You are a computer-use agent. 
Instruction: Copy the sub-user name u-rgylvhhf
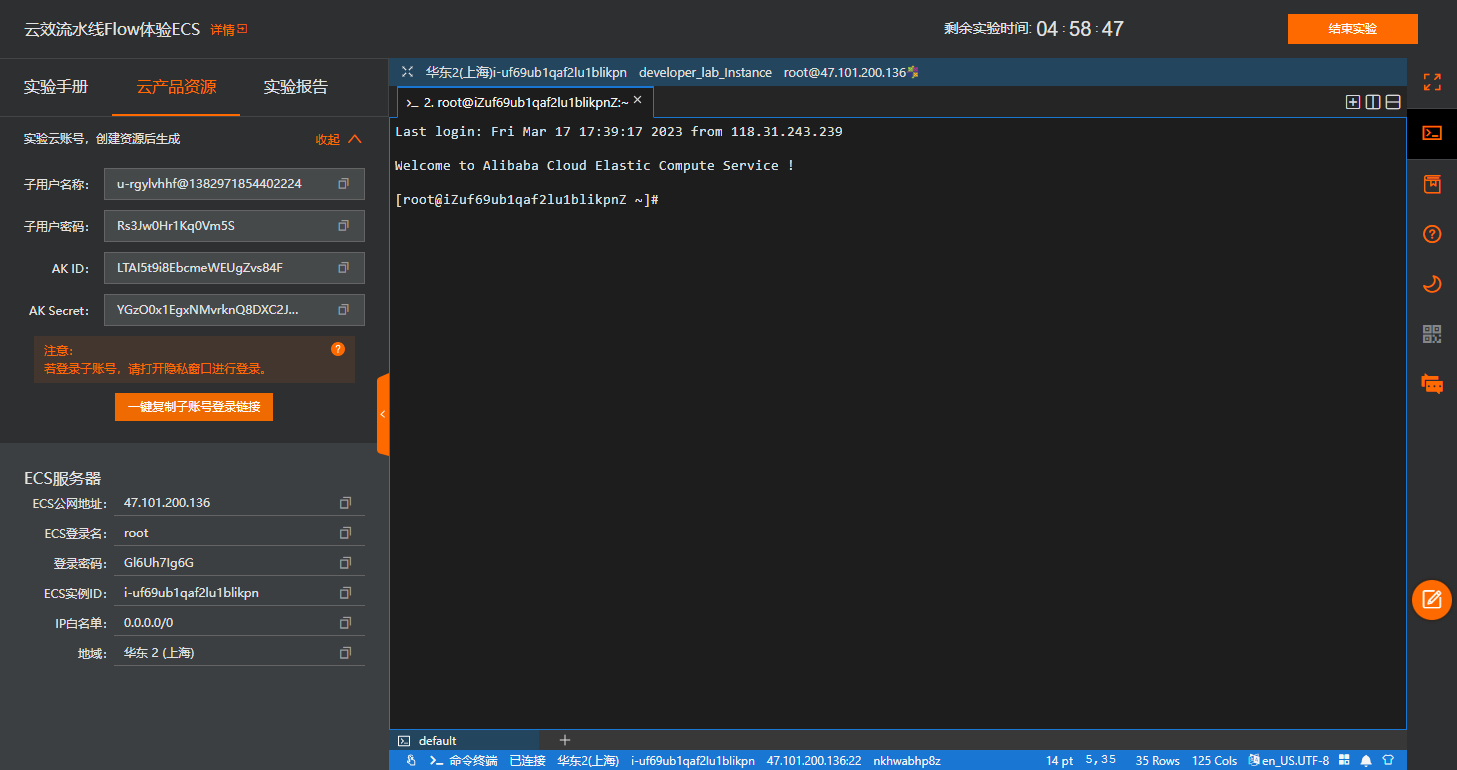coord(343,184)
